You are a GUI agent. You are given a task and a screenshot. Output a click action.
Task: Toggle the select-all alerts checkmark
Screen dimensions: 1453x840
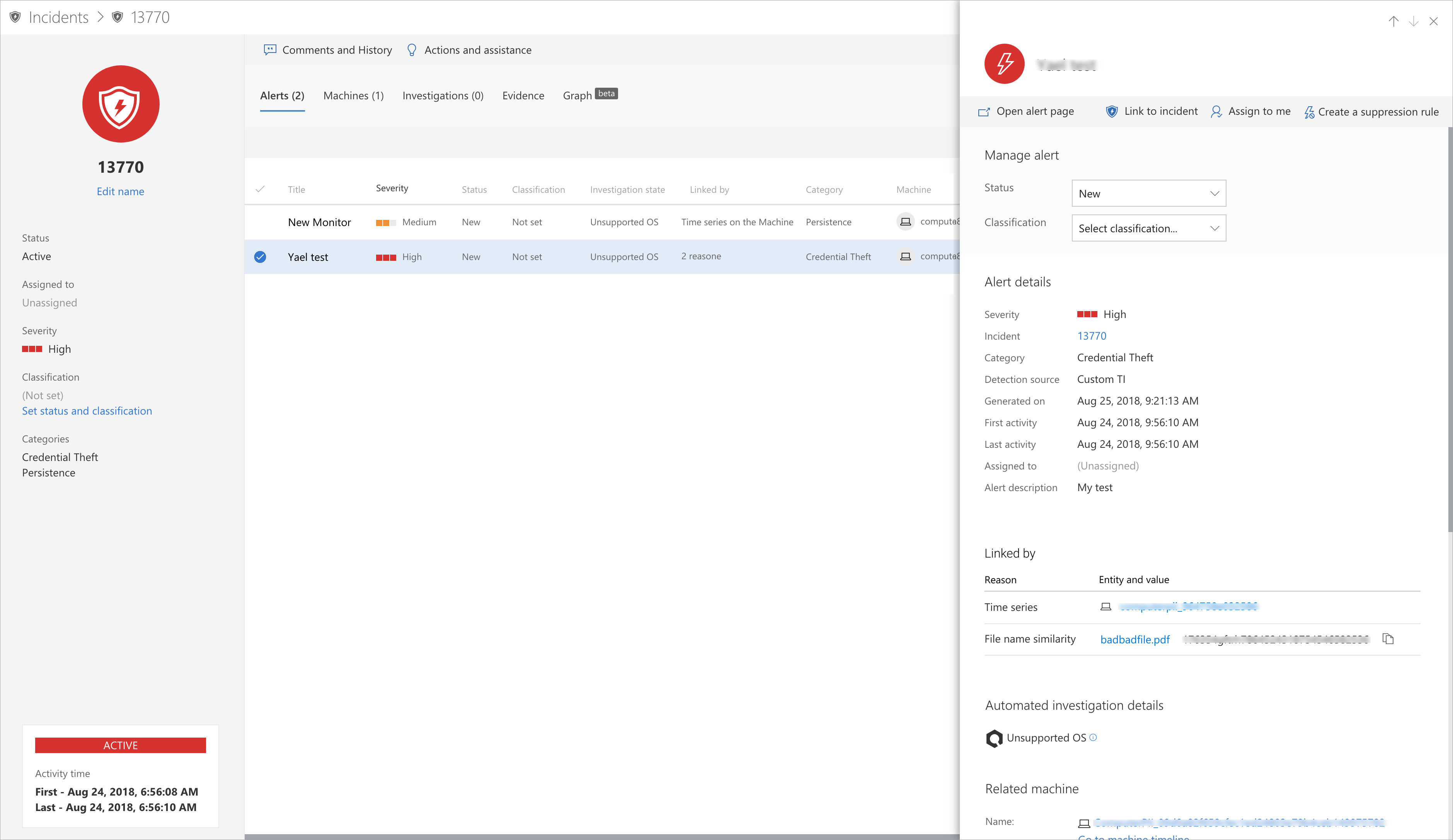[260, 189]
